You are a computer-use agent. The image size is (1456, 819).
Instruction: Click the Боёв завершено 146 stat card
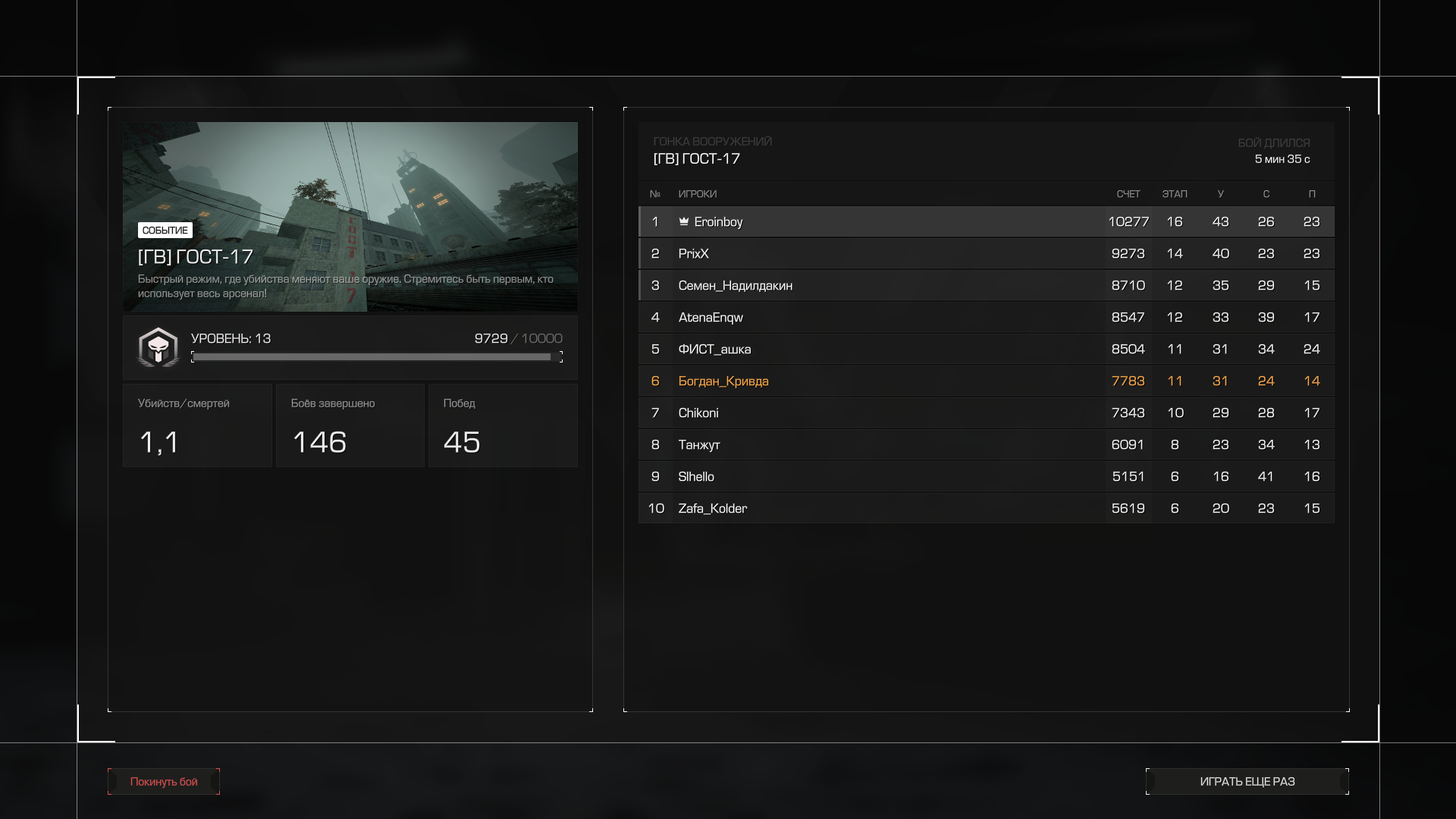tap(350, 425)
